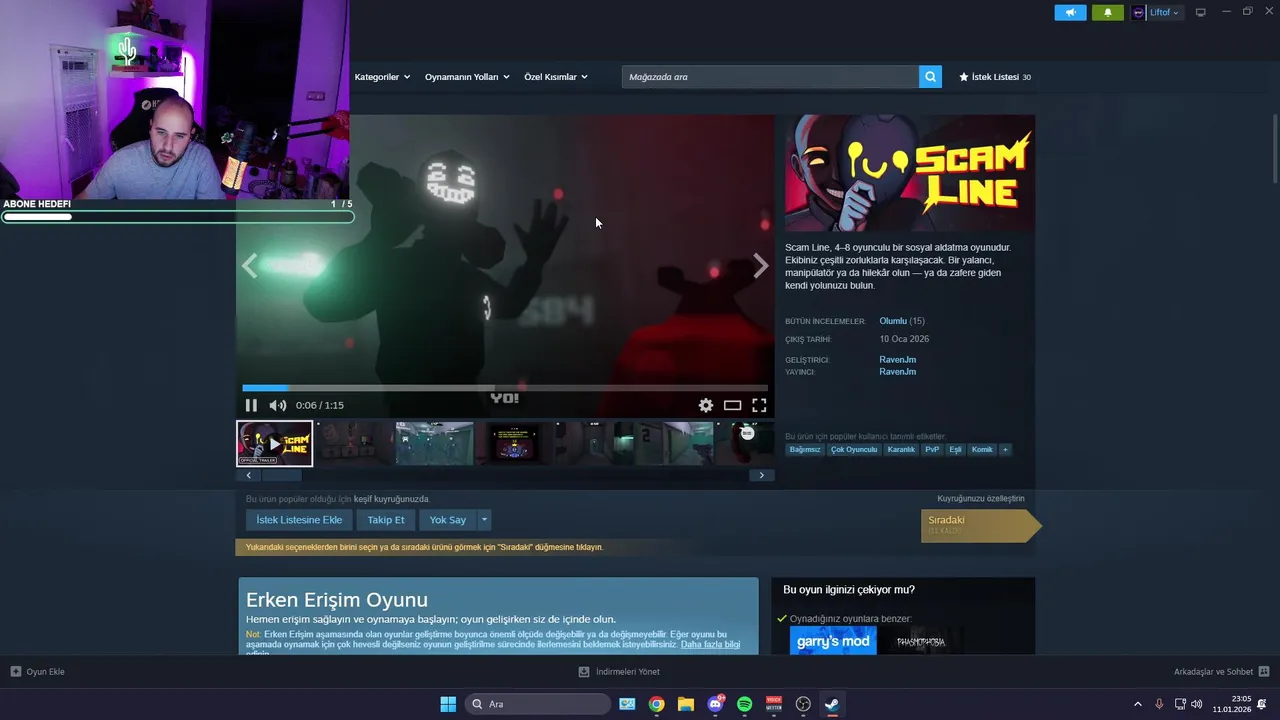Open Discord from taskbar

[x=715, y=704]
